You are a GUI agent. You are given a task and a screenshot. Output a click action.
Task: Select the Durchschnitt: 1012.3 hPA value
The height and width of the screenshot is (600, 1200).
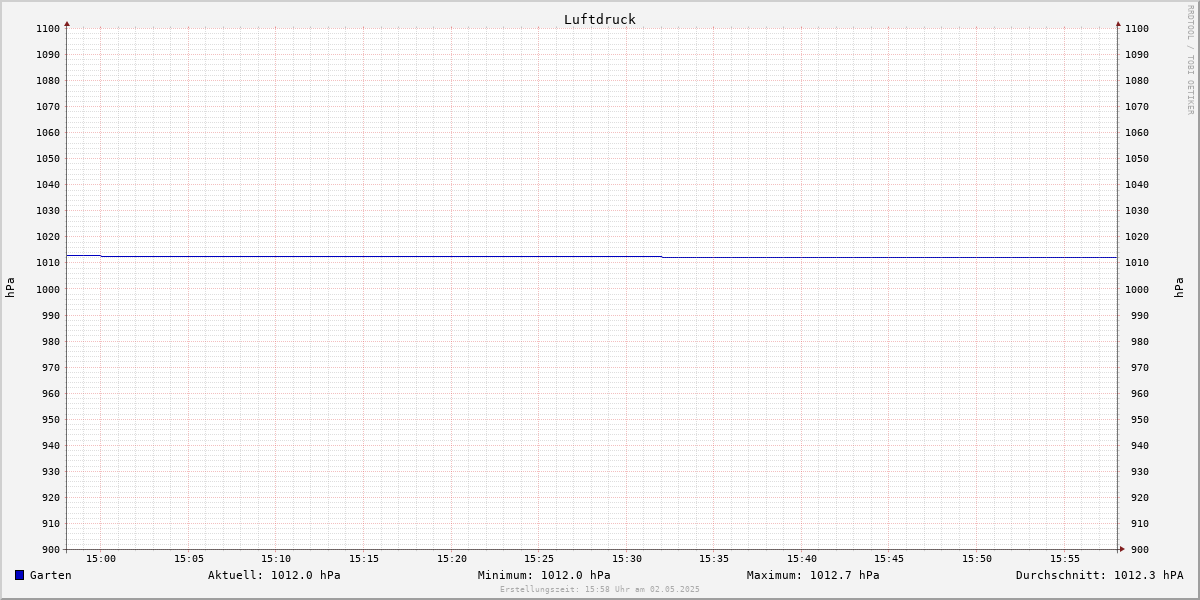tap(1099, 575)
